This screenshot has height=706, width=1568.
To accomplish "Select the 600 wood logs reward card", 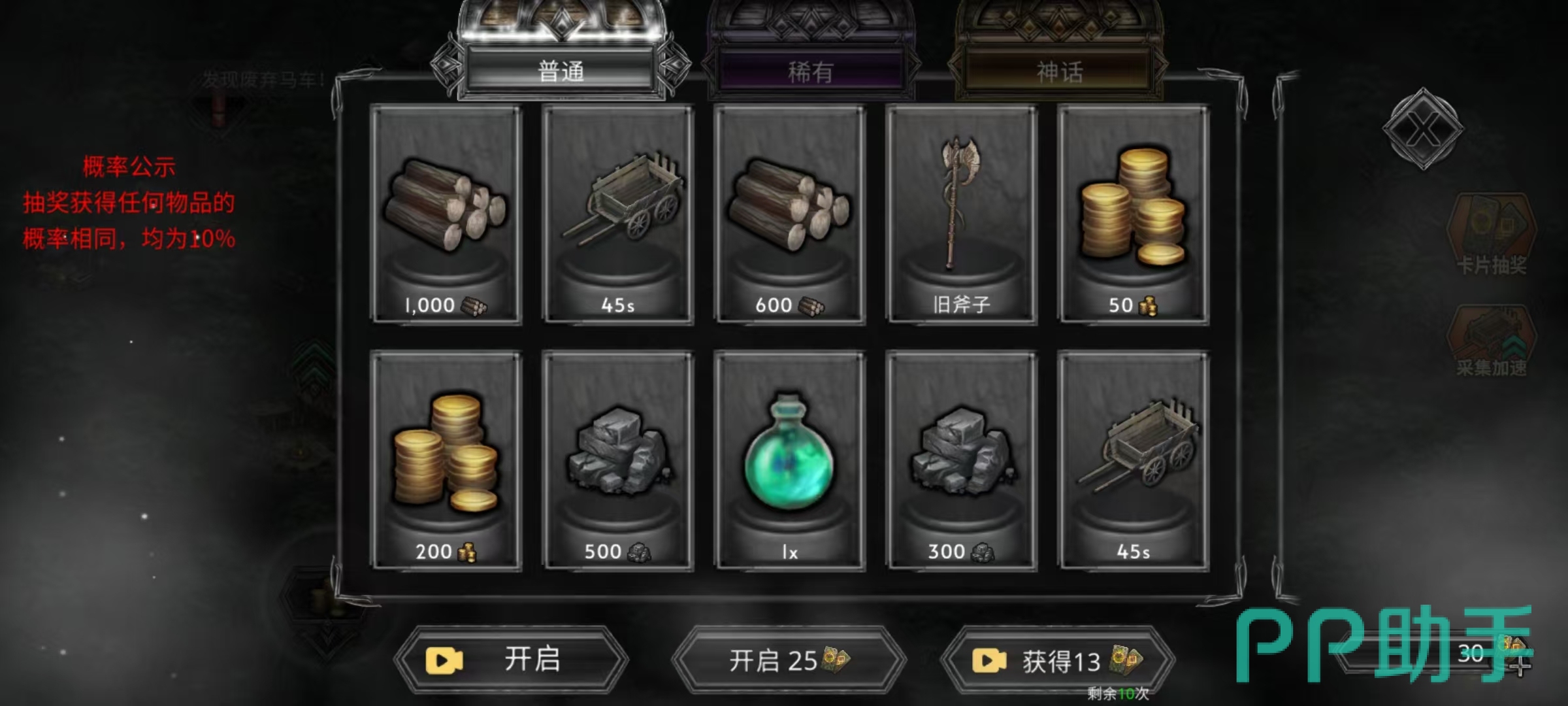I will click(x=790, y=214).
